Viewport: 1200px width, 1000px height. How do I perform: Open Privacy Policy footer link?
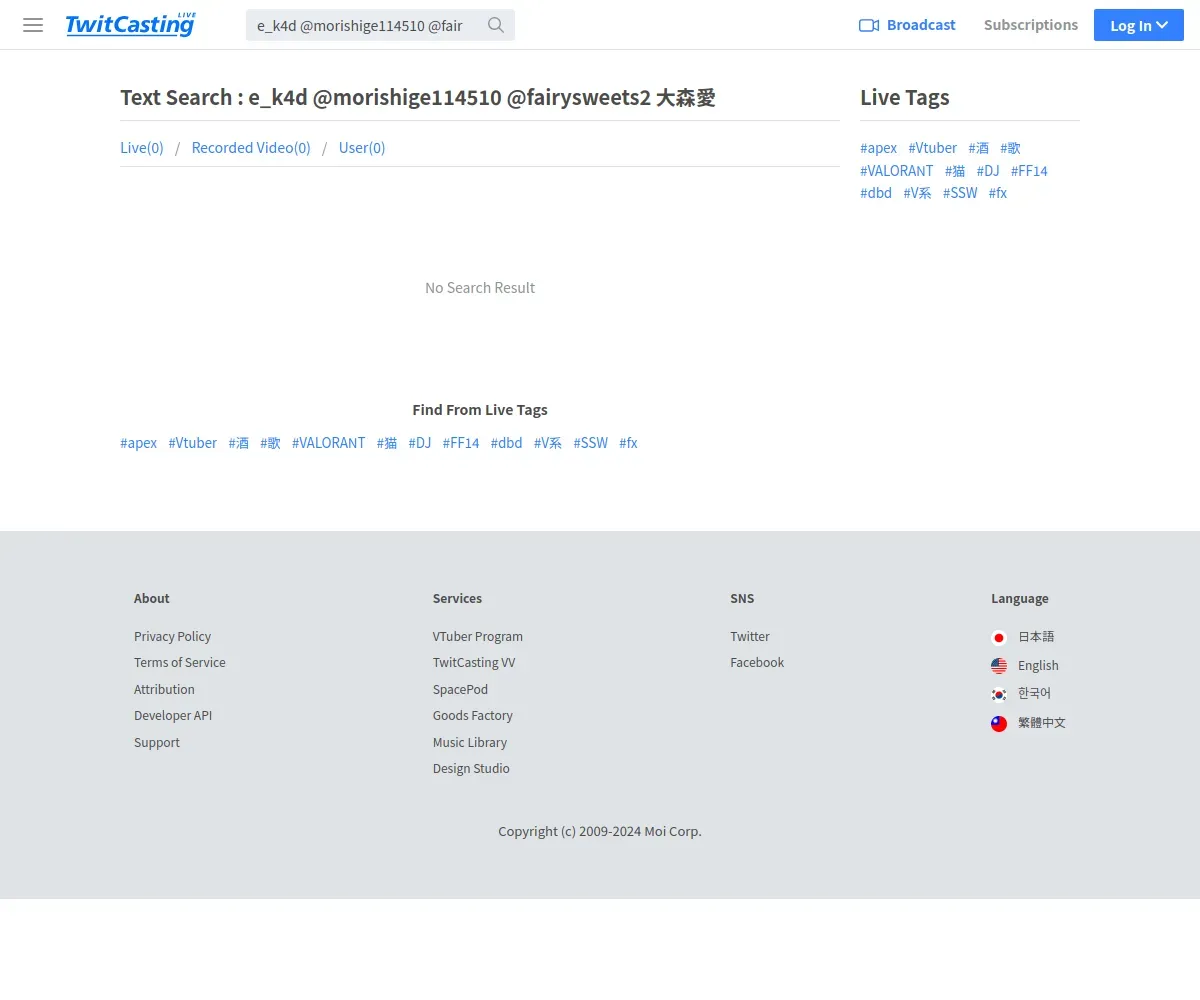(173, 637)
